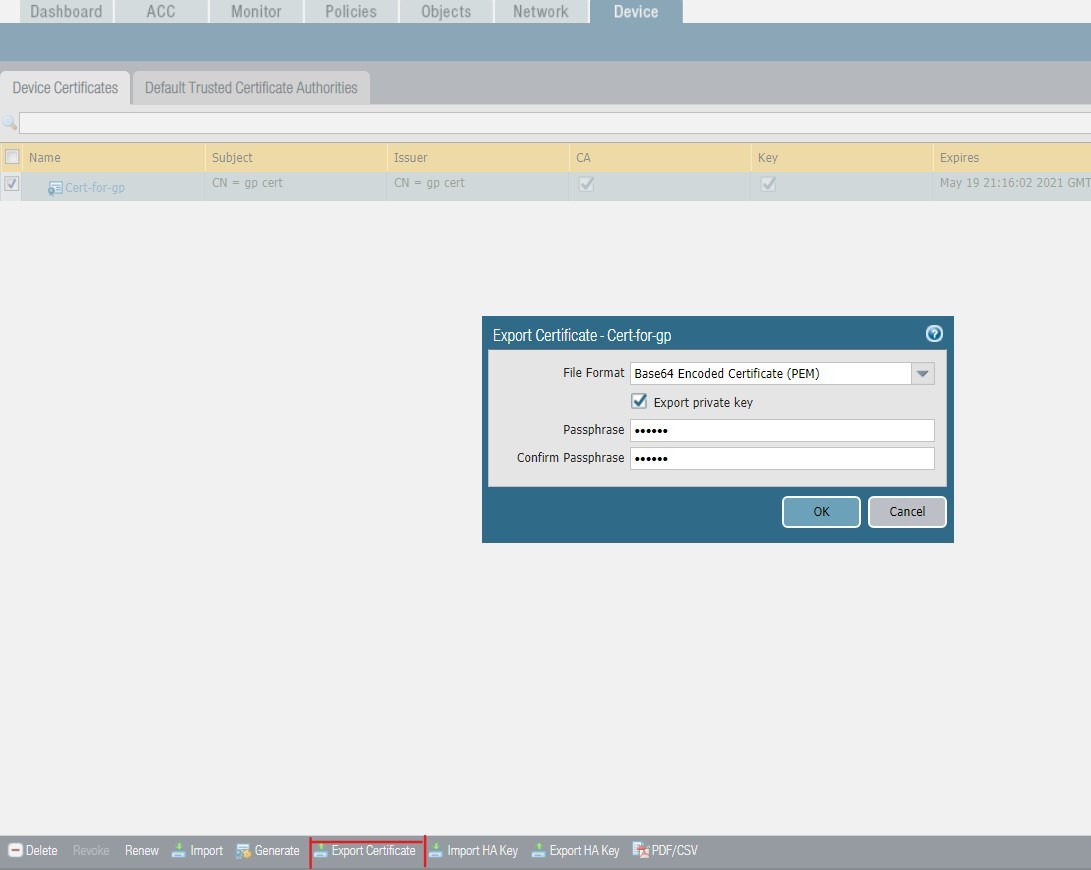Image resolution: width=1091 pixels, height=870 pixels.
Task: Switch to the Network tab
Action: pos(540,11)
